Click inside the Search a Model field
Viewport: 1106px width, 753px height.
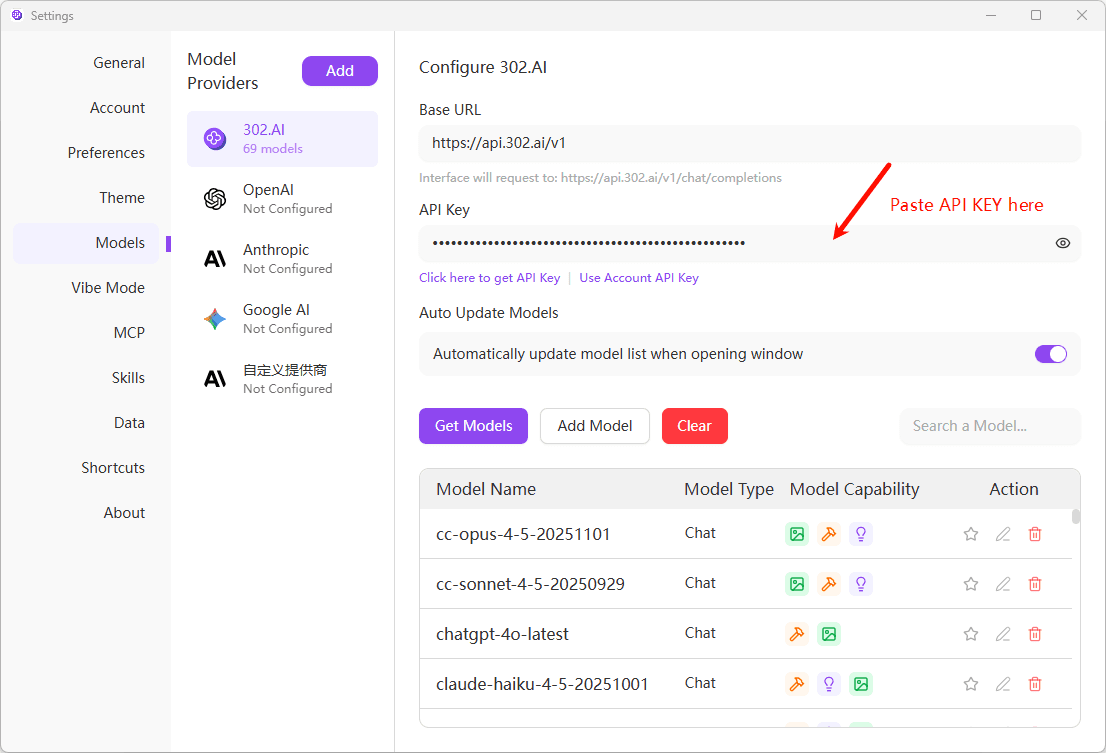(x=989, y=426)
